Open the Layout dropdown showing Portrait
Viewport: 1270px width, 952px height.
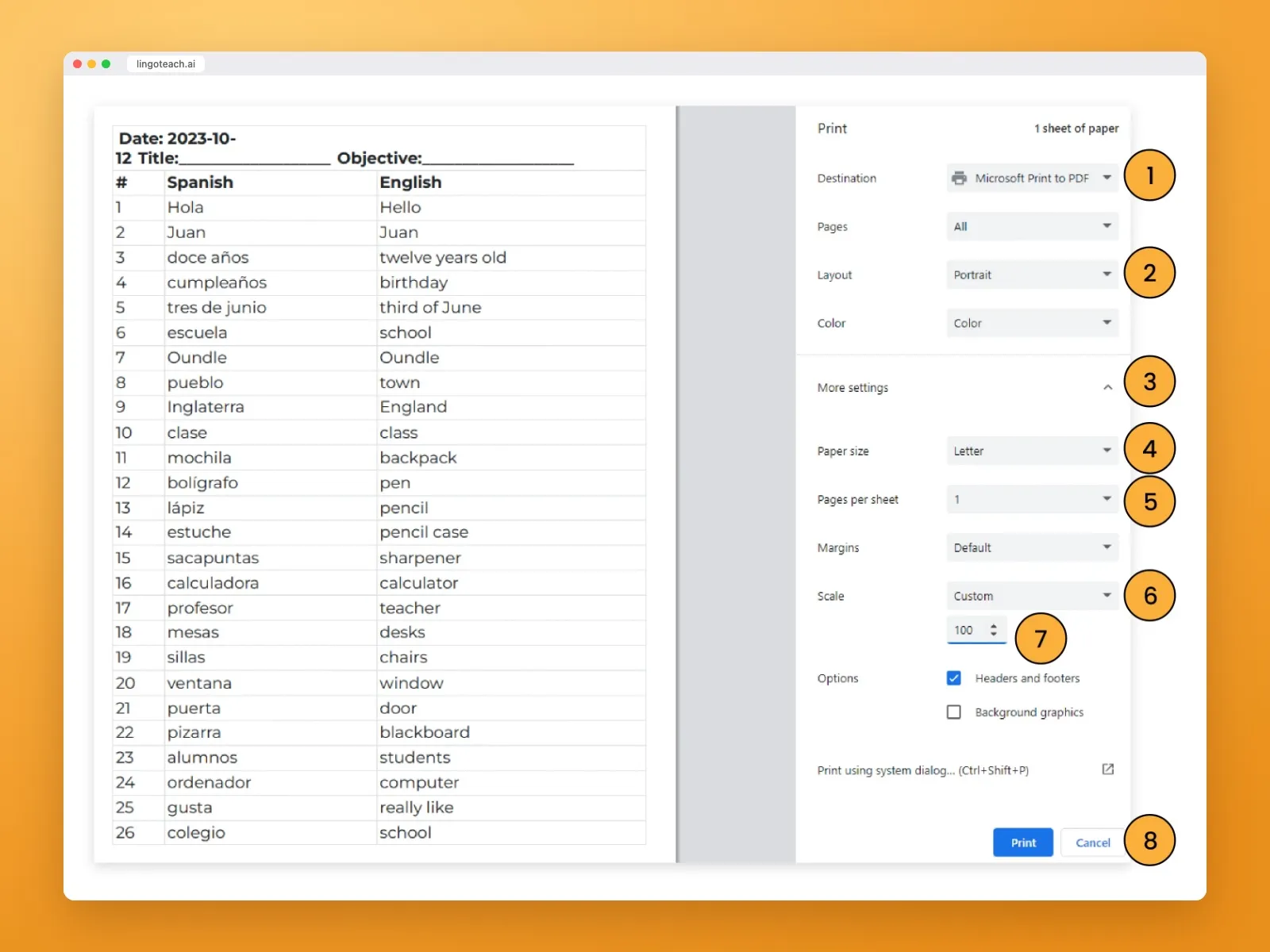(x=1032, y=275)
